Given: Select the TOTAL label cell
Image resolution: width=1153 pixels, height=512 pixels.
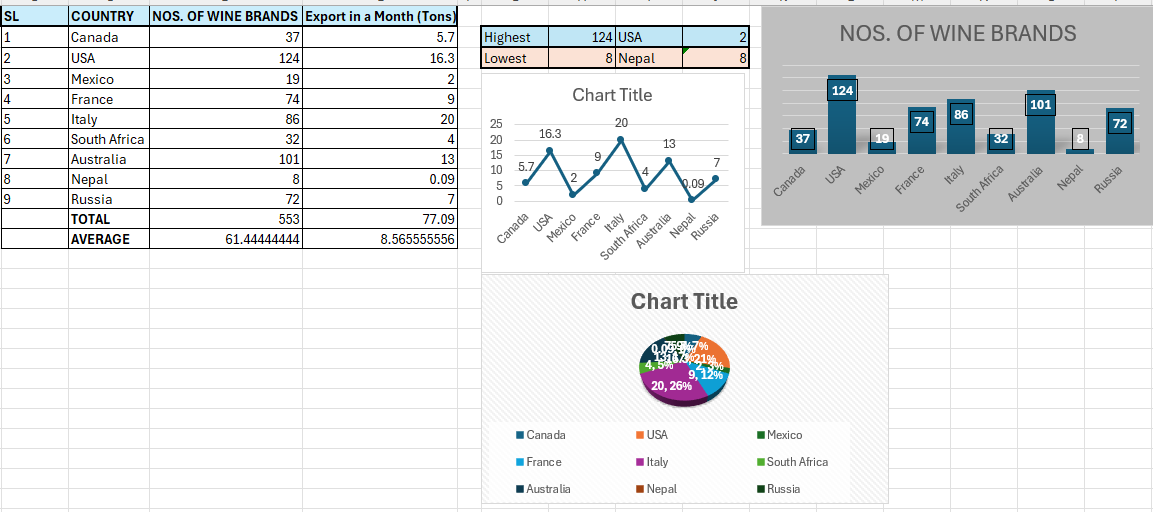Looking at the screenshot, I should pos(109,219).
